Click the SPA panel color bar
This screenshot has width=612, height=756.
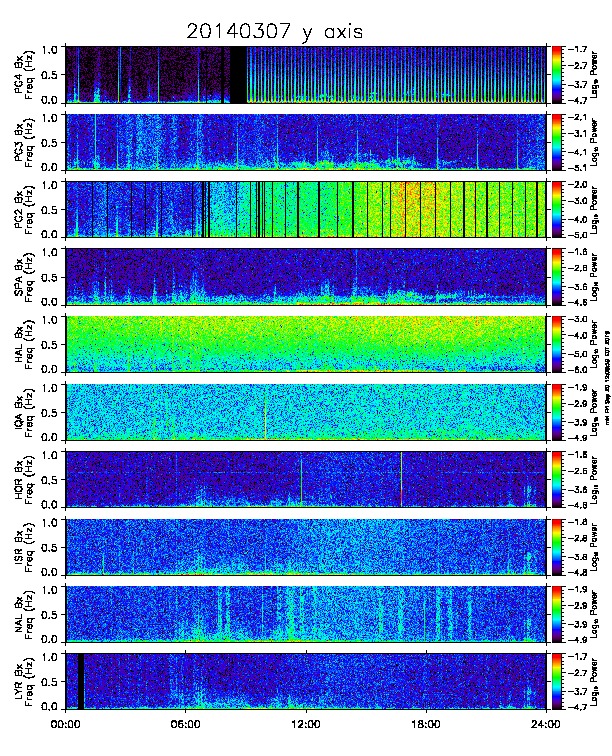point(557,277)
